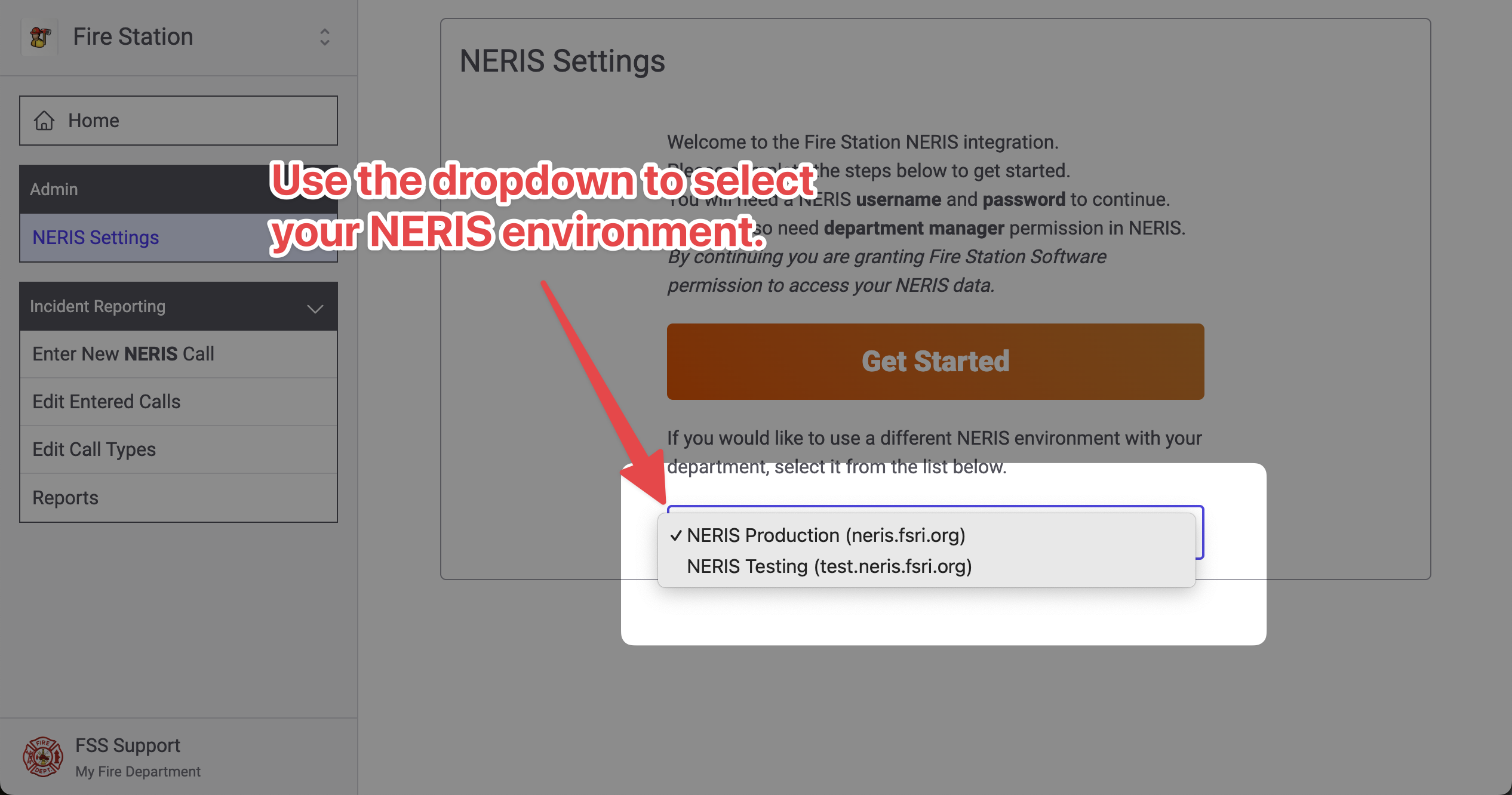Click the Fire Station title text
The height and width of the screenshot is (795, 1512).
[x=133, y=37]
